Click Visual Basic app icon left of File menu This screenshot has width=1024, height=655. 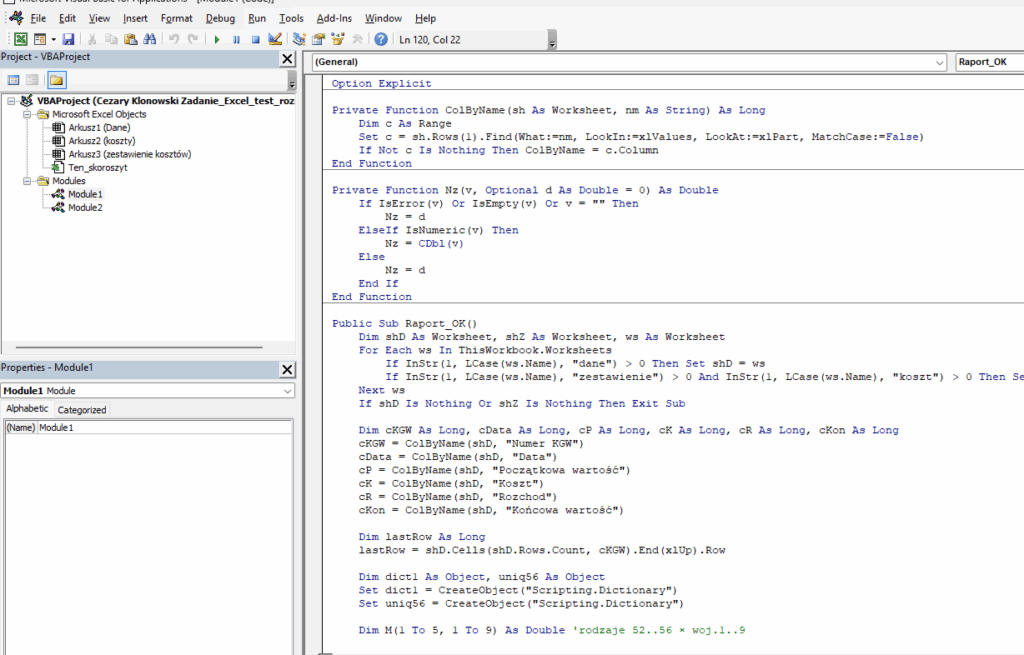click(x=16, y=18)
